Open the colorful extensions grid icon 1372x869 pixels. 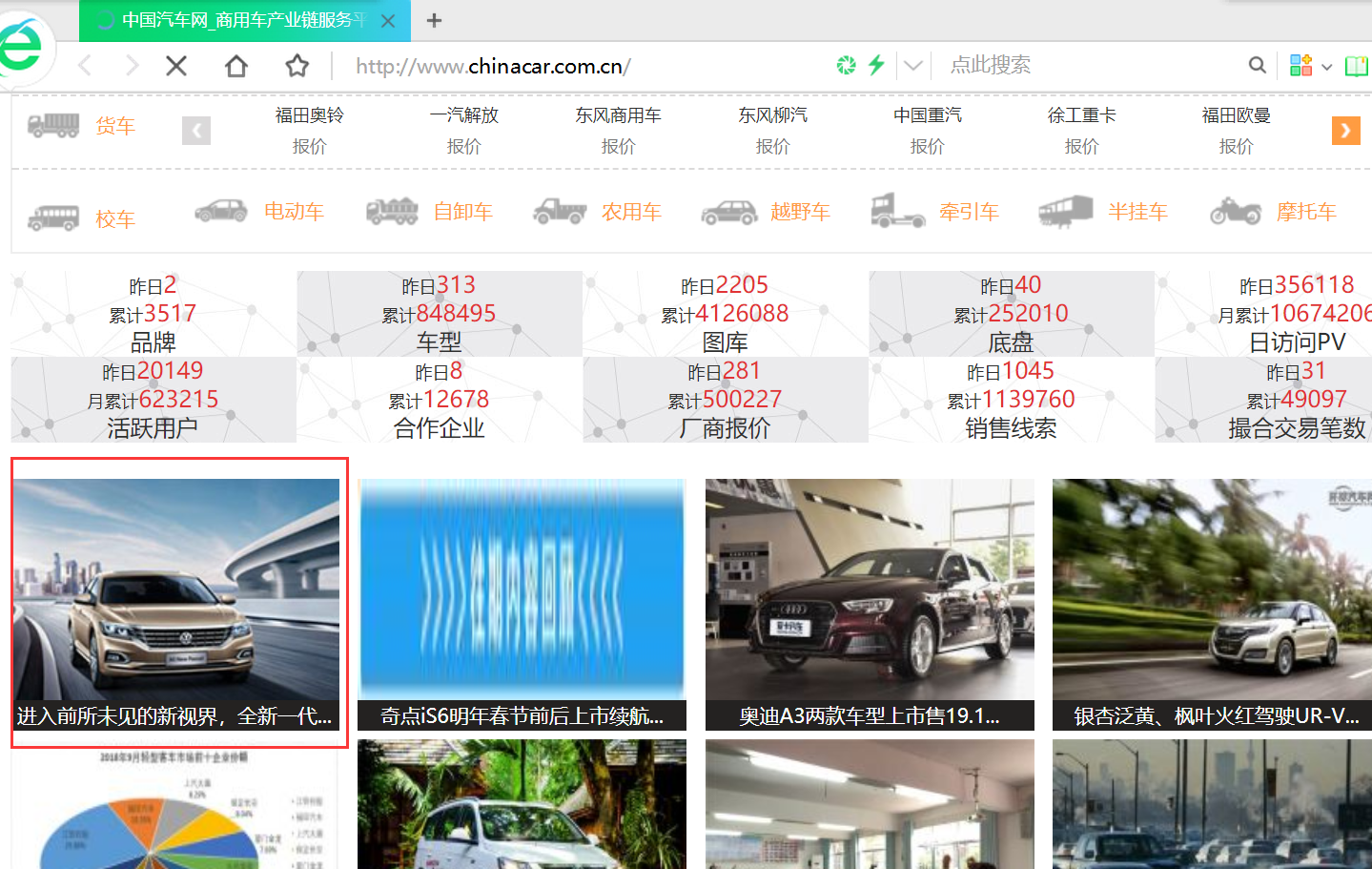coord(1300,65)
